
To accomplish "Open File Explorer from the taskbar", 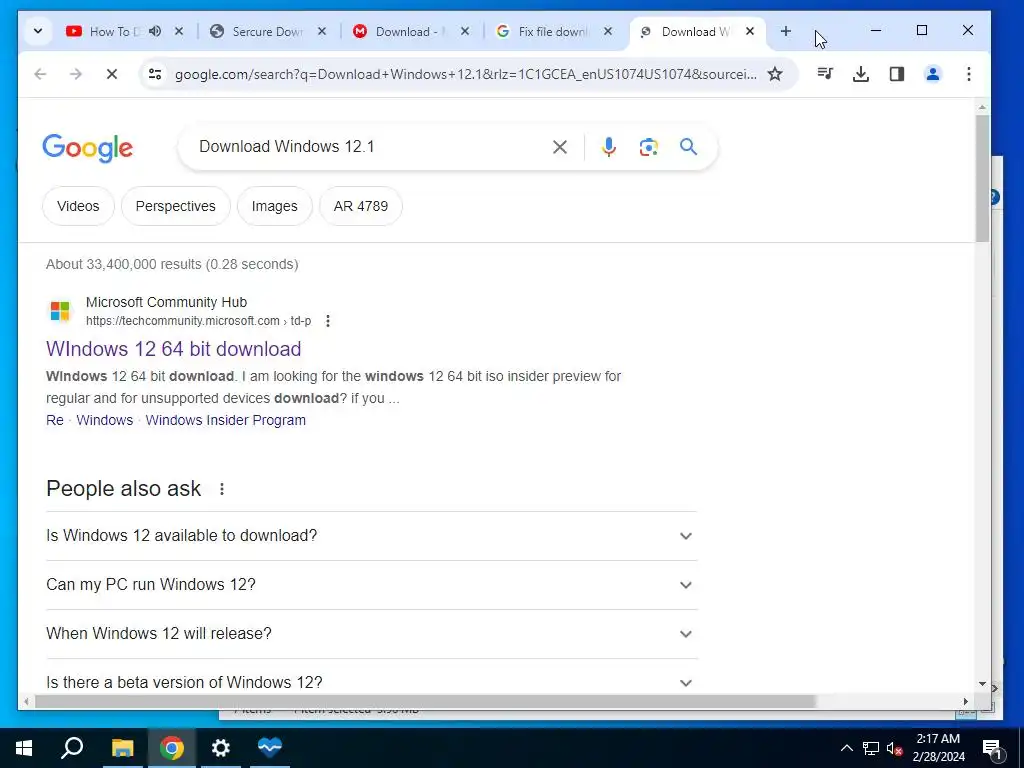I will pyautogui.click(x=122, y=748).
